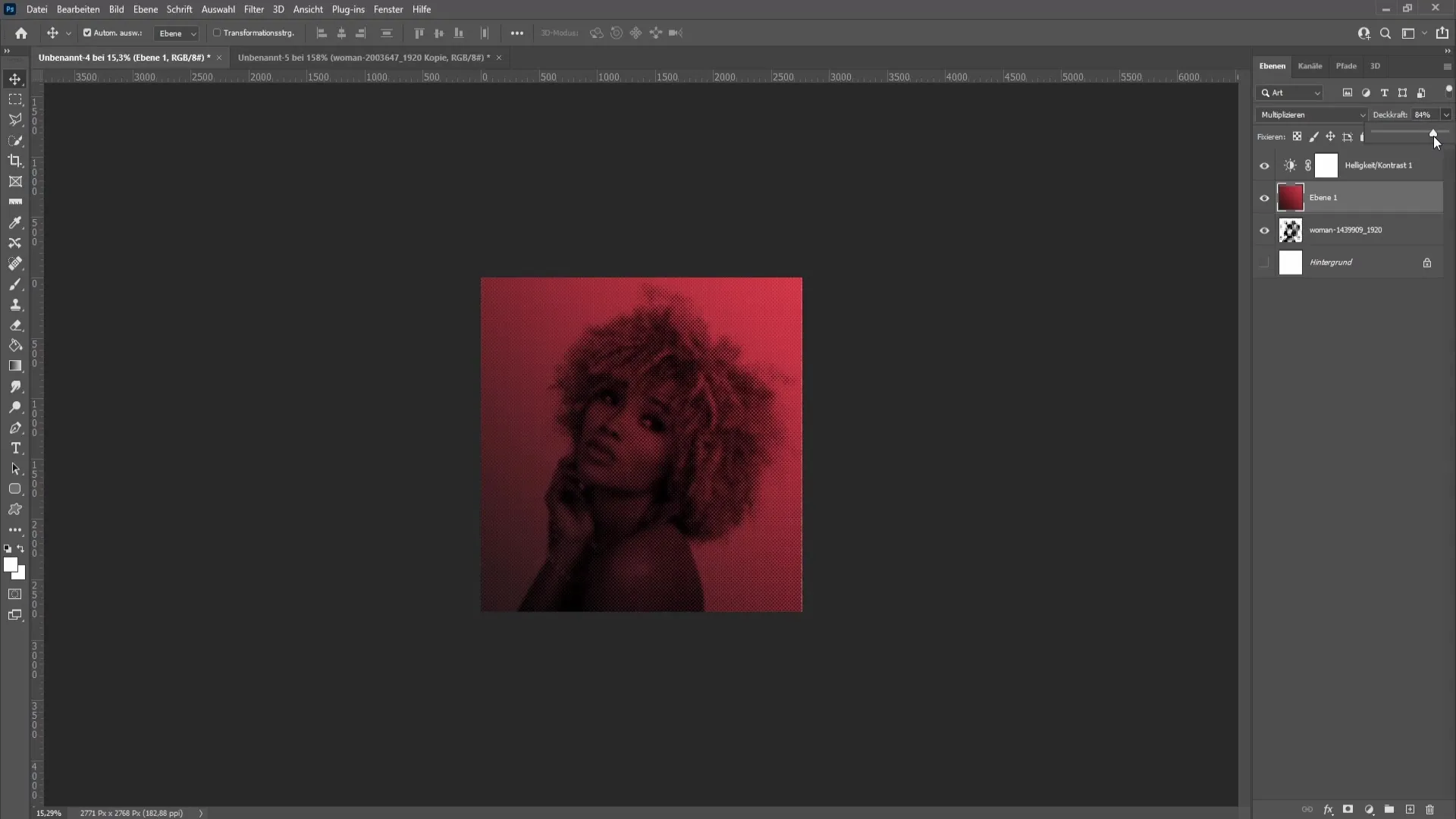Select the Eyedropper tool
Viewport: 1456px width, 819px height.
pos(15,223)
